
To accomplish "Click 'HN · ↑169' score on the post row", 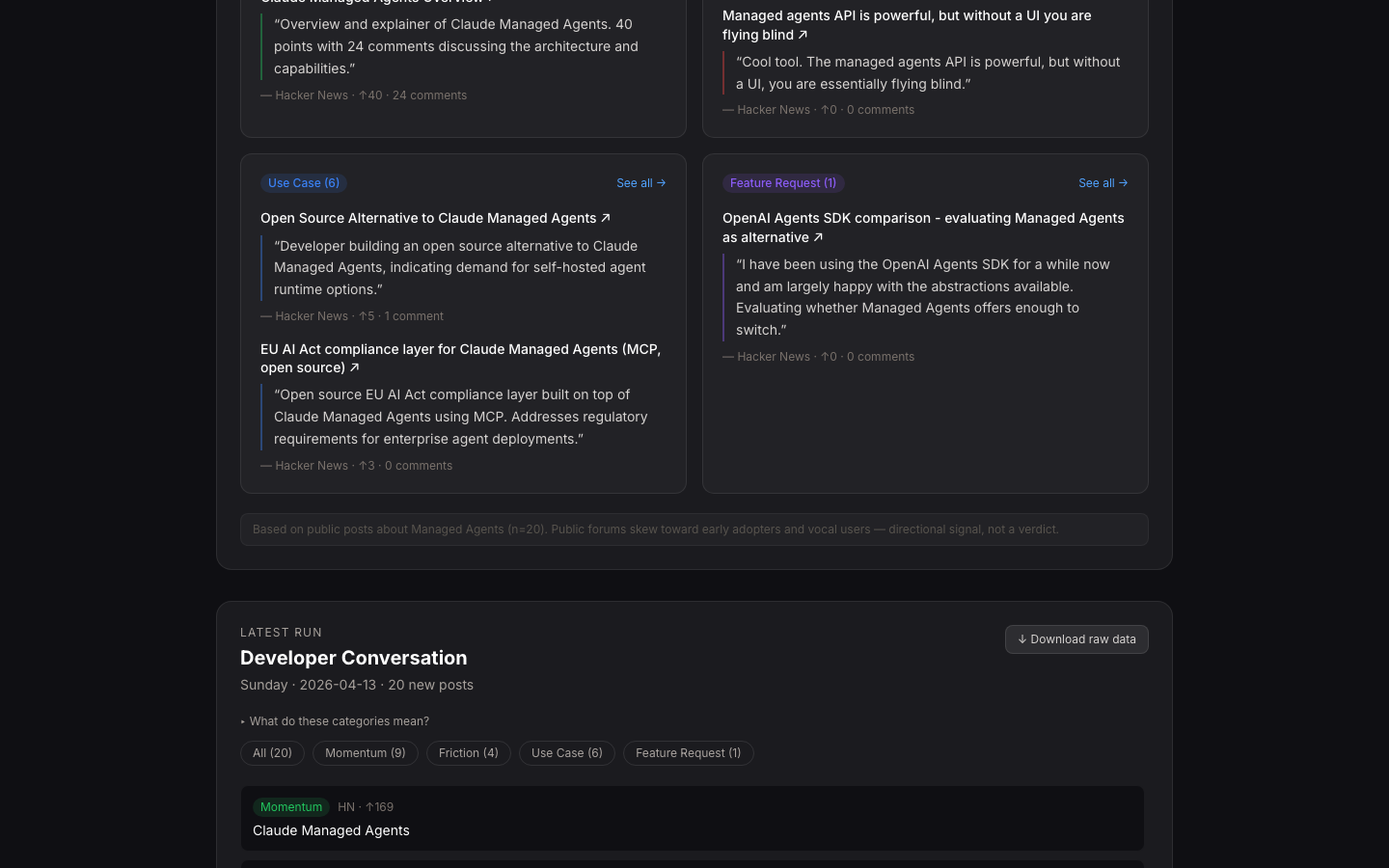I will tap(366, 807).
